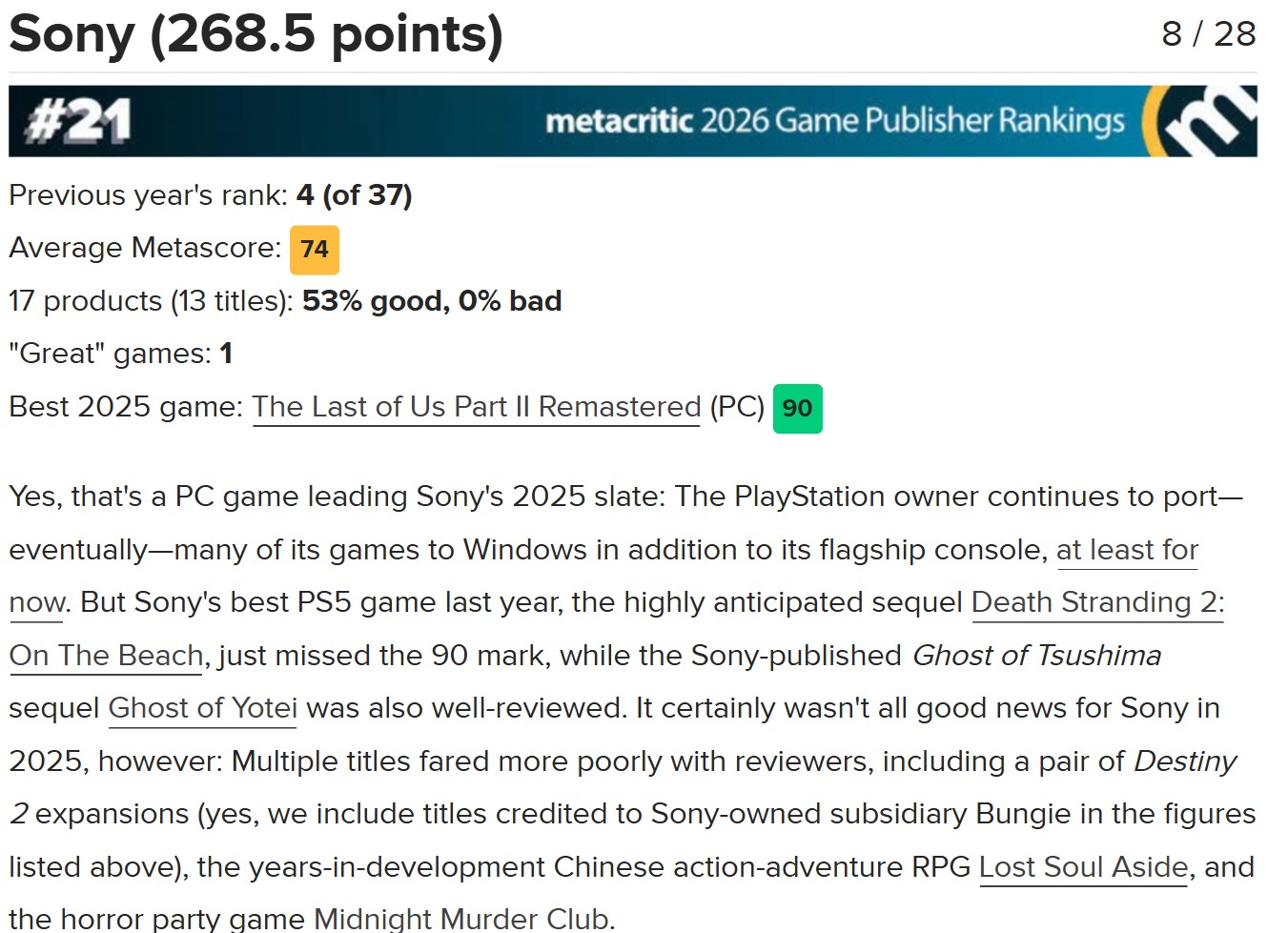Follow the "at least for now" link
This screenshot has width=1288, height=933.
pos(1126,550)
